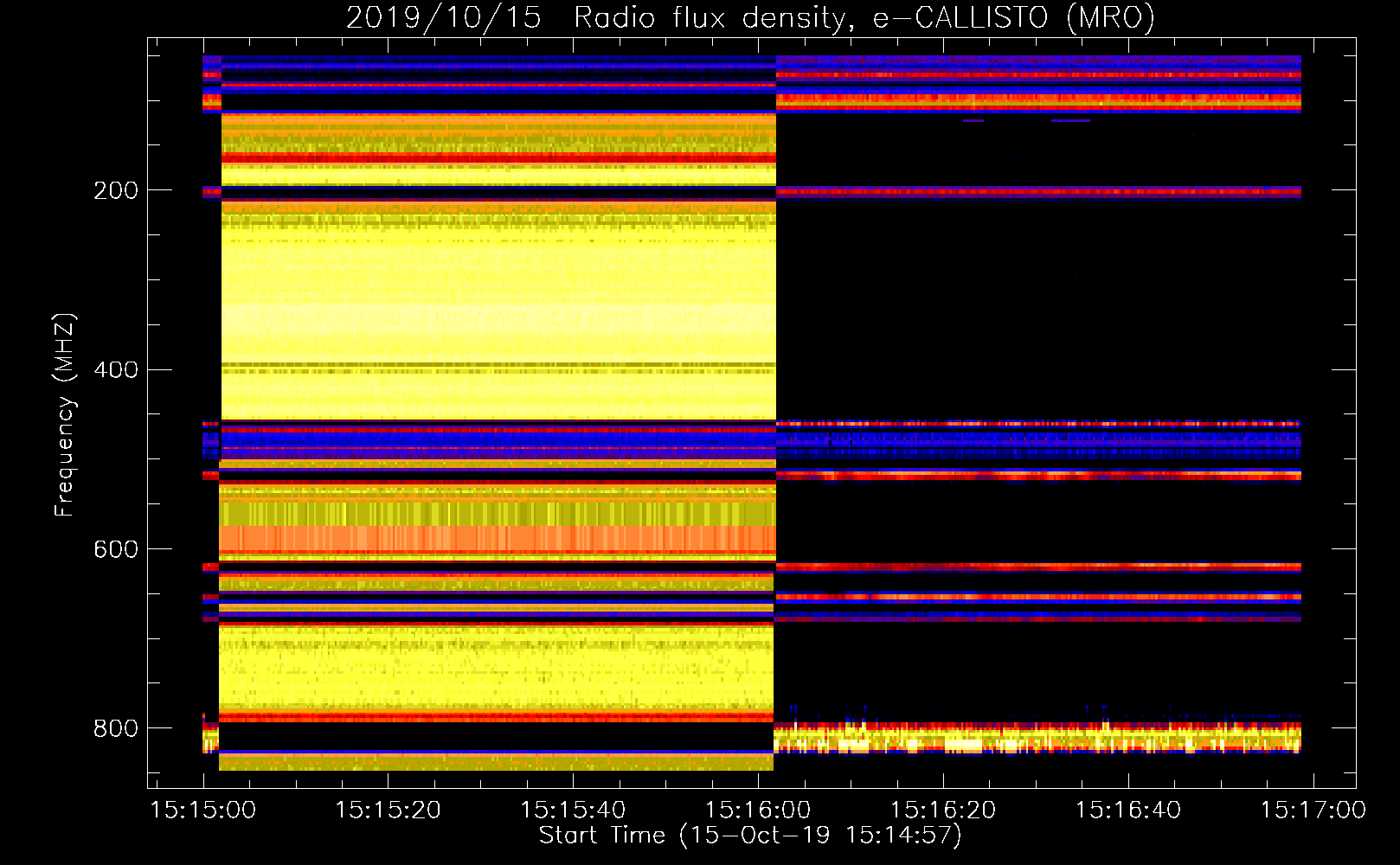Click the 200 frequency tick label
The image size is (1400, 865).
tap(116, 190)
